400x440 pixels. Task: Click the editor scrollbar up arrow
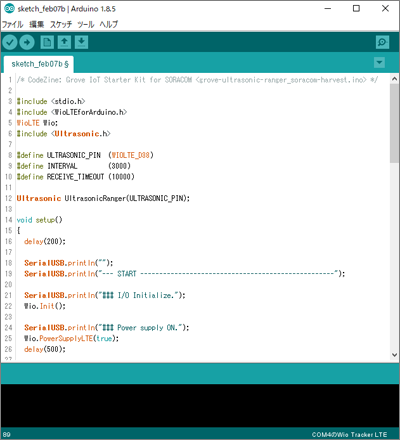pos(394,79)
